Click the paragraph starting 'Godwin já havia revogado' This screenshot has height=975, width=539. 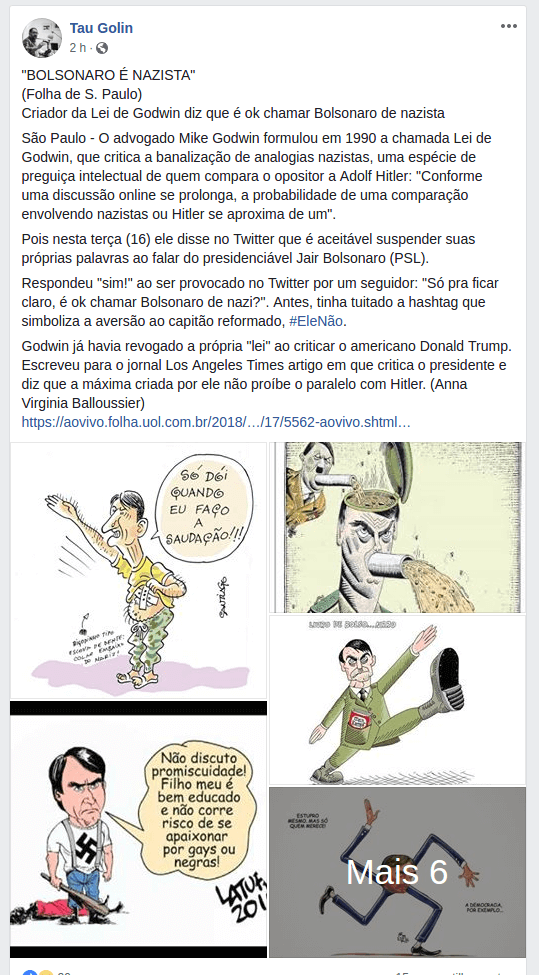pos(266,374)
